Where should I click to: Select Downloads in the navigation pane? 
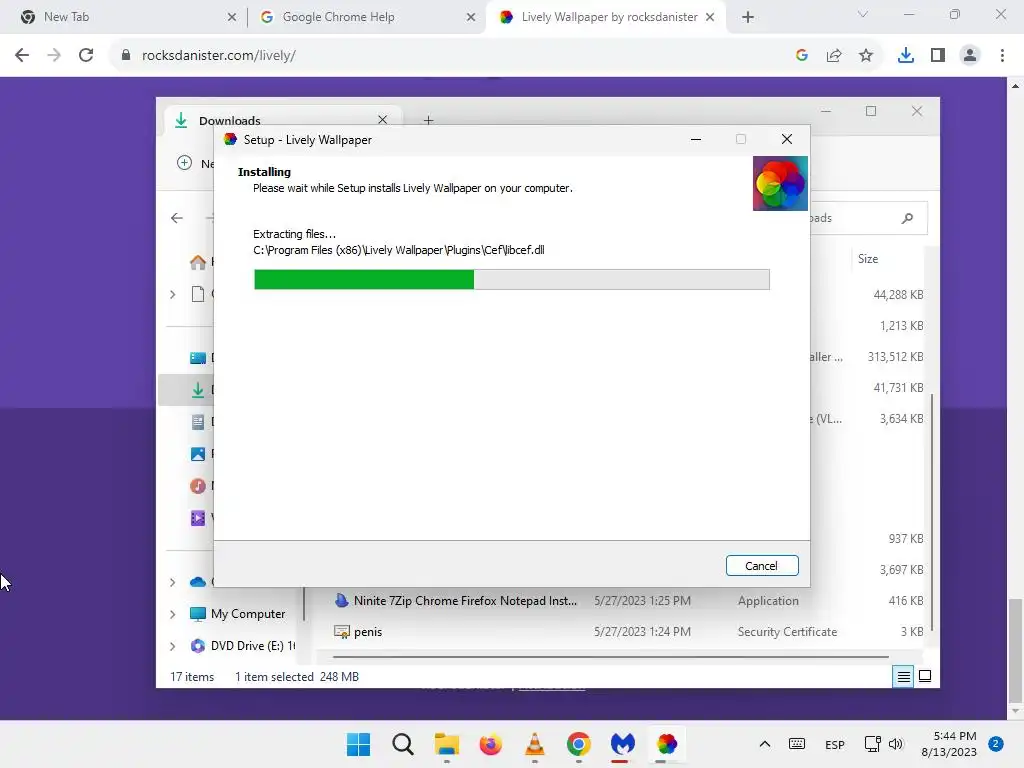coord(198,390)
